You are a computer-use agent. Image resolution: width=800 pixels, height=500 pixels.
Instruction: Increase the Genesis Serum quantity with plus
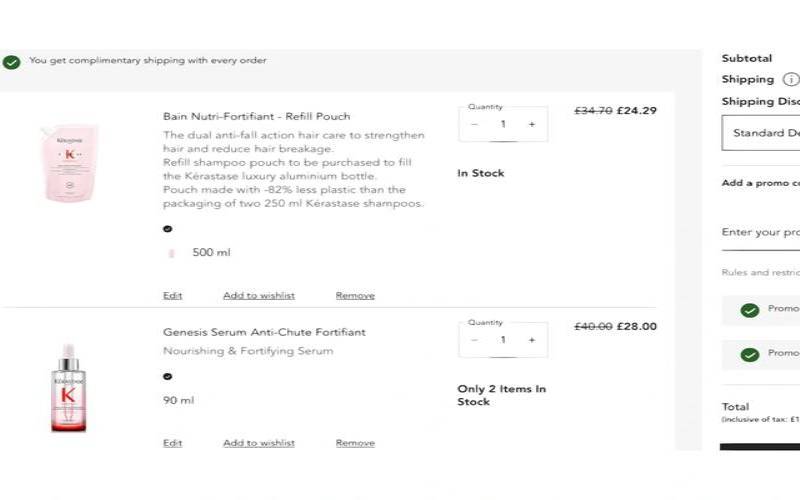pyautogui.click(x=531, y=340)
